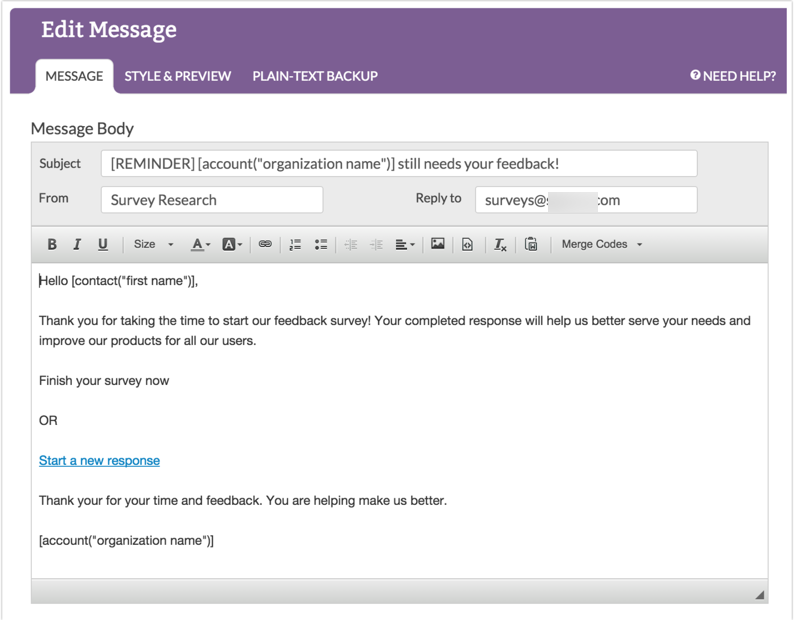Toggle Underline formatting in the editor toolbar

pyautogui.click(x=103, y=244)
